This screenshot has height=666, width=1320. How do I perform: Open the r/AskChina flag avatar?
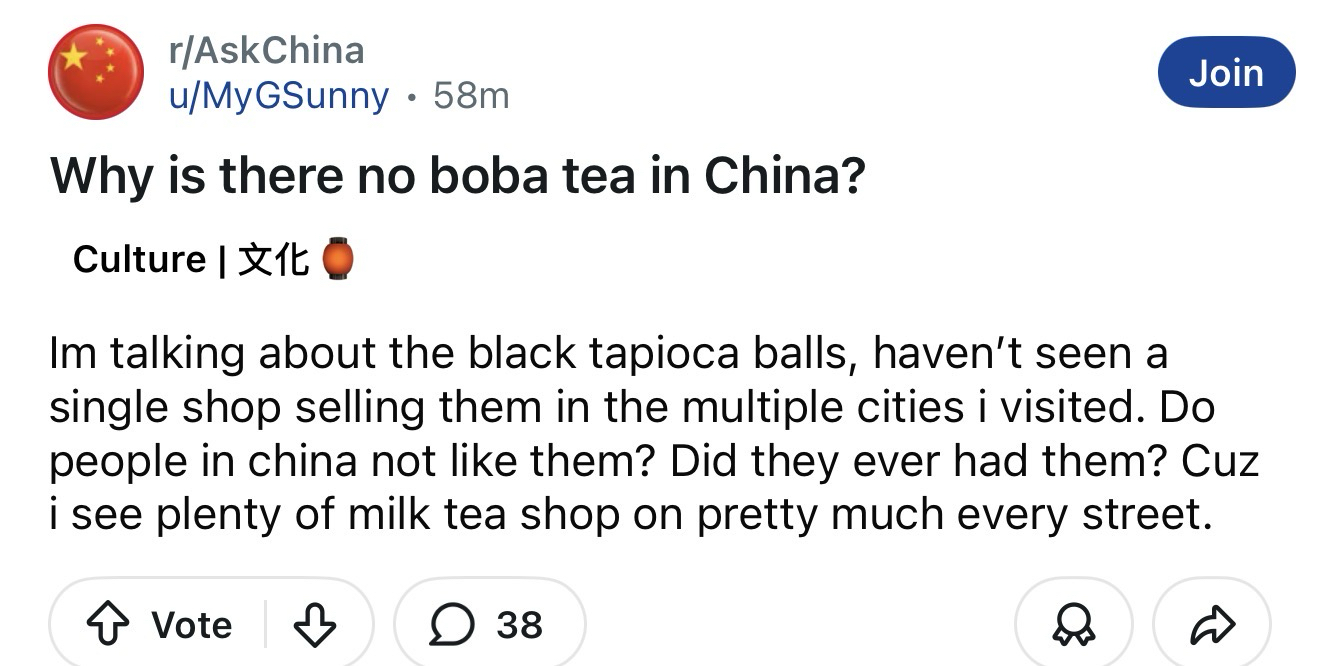96,73
